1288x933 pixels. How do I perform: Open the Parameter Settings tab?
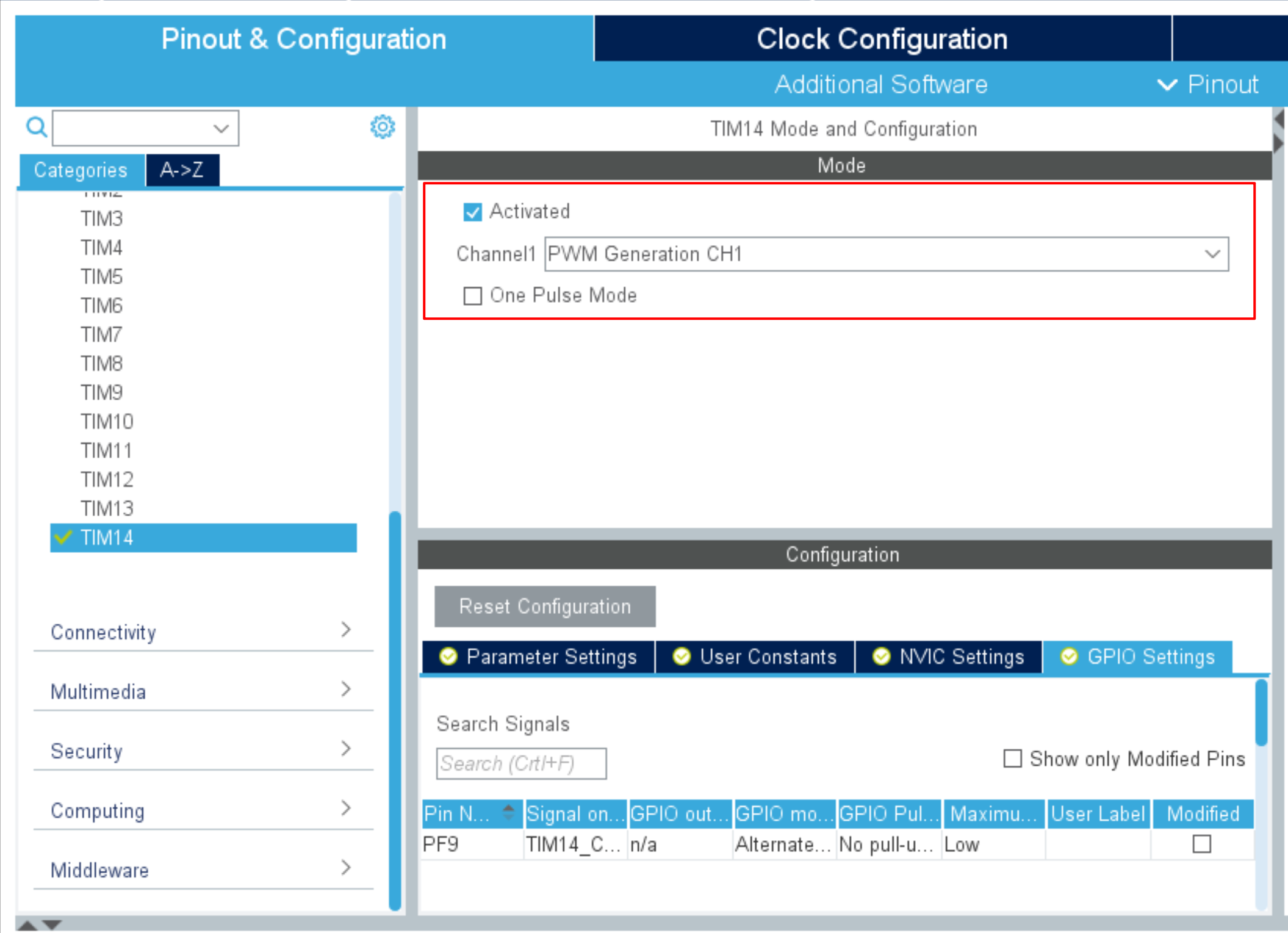coord(539,657)
